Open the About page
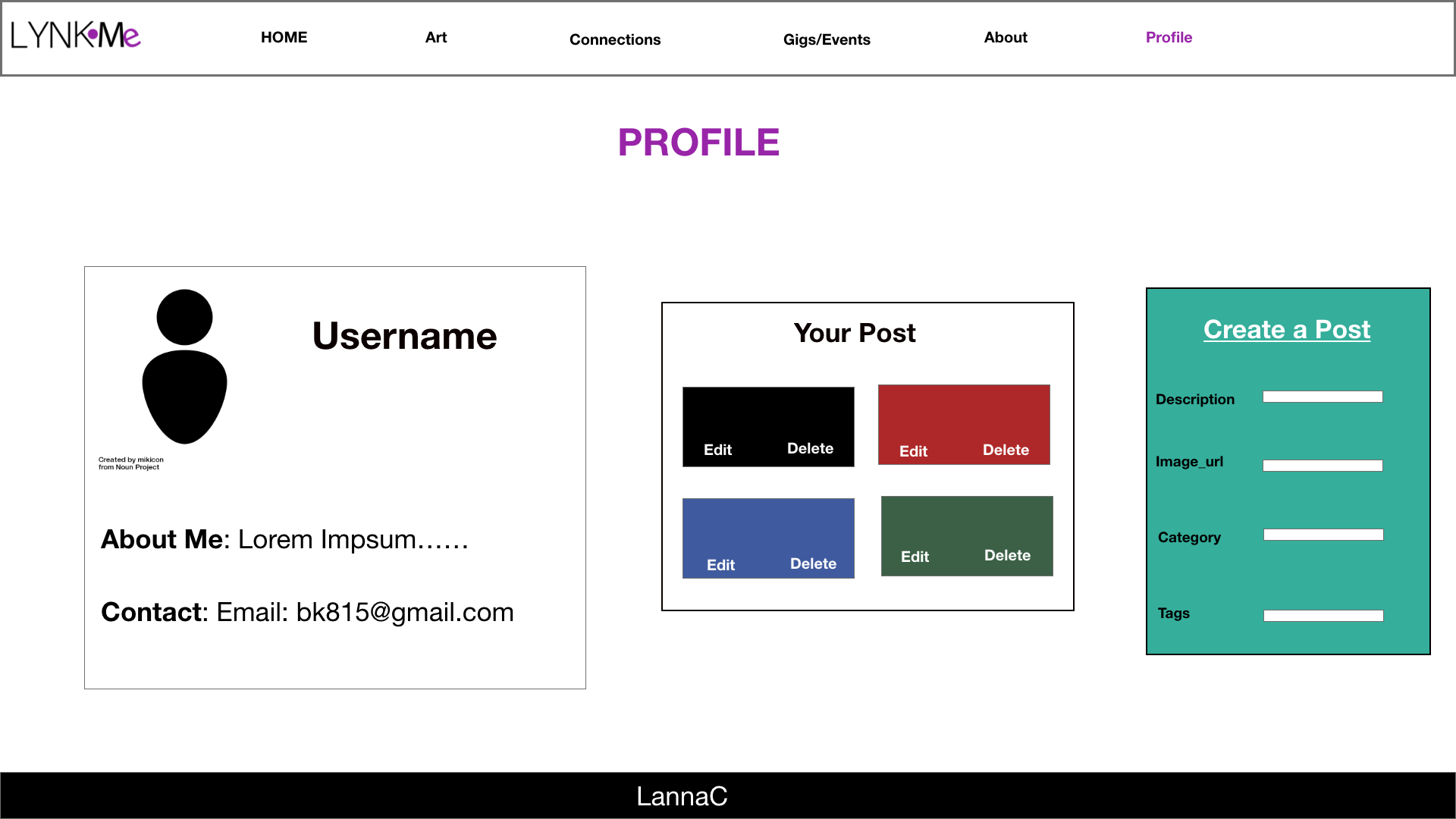Screen dimensions: 1456x819 point(1006,36)
